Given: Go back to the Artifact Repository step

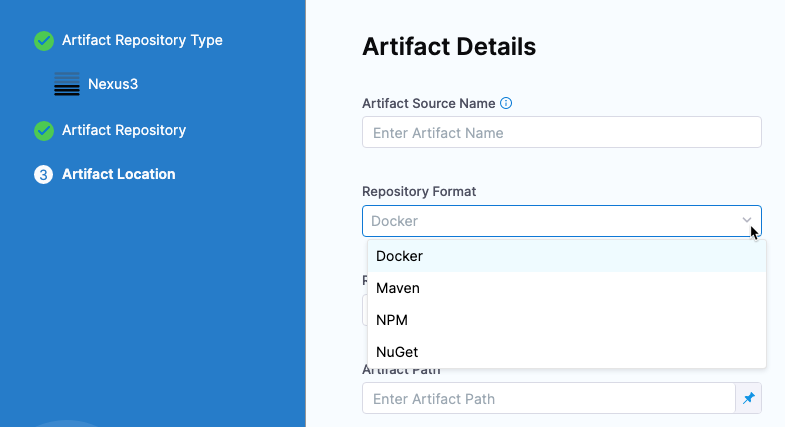Looking at the screenshot, I should click(x=124, y=131).
